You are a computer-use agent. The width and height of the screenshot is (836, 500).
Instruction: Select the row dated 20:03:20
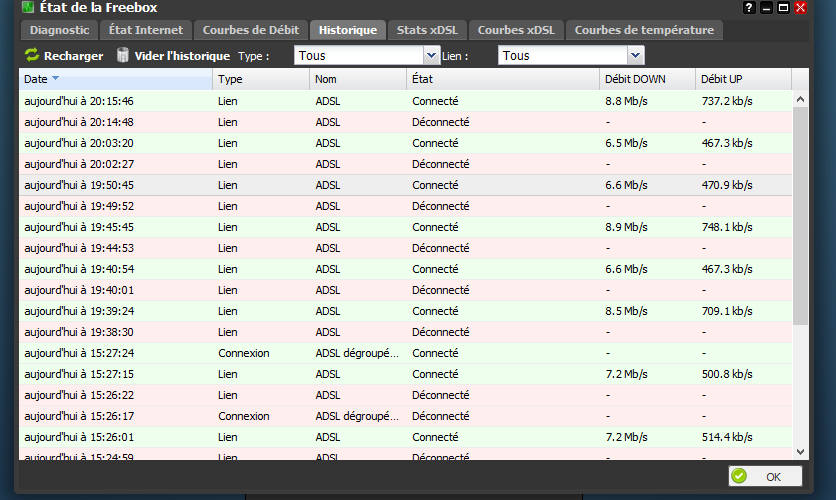coord(405,143)
